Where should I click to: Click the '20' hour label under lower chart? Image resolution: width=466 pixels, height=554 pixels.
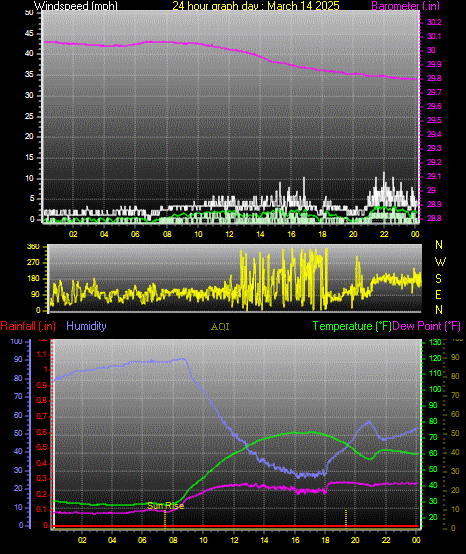[355, 540]
